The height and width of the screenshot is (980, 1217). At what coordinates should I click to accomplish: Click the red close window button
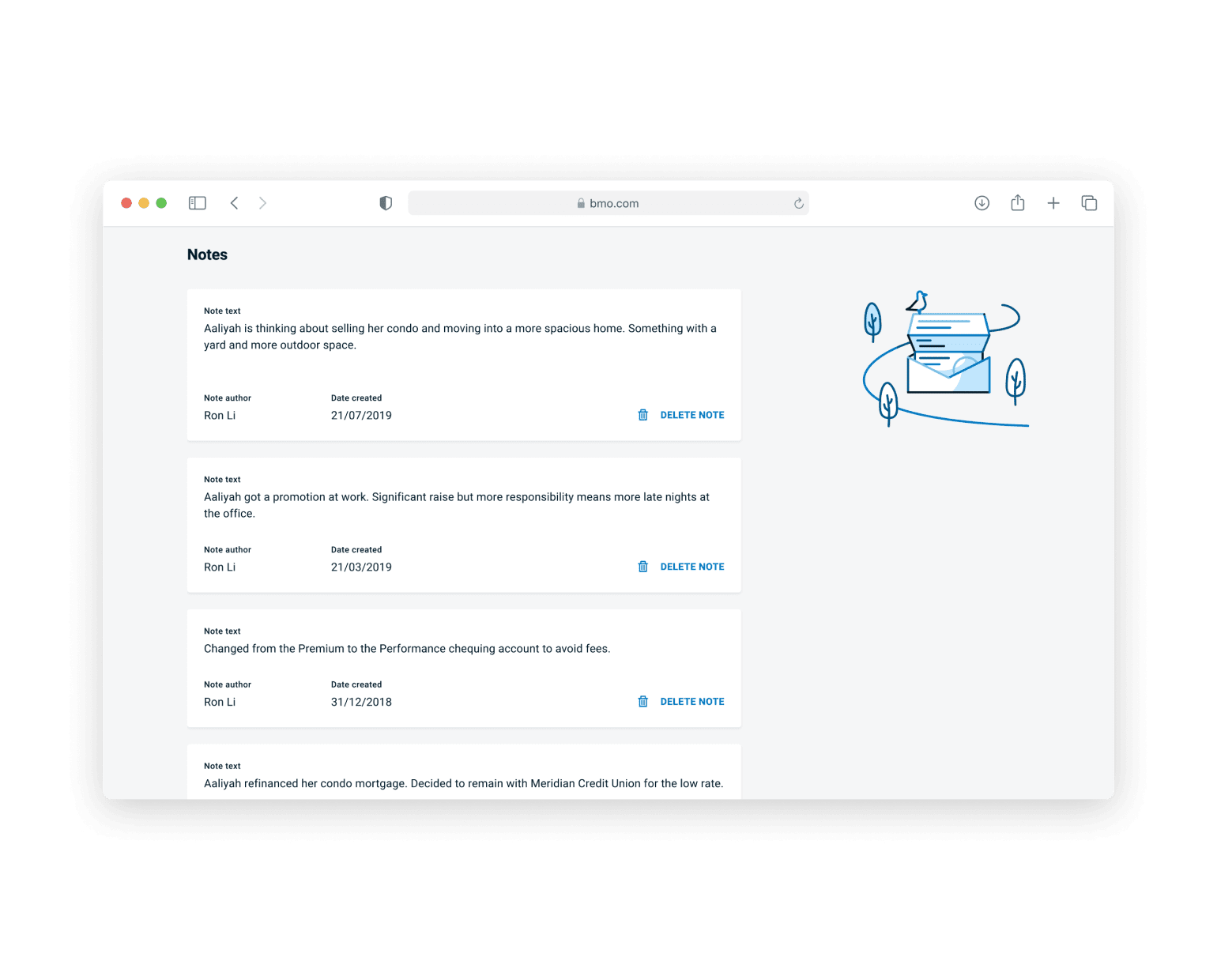(126, 203)
